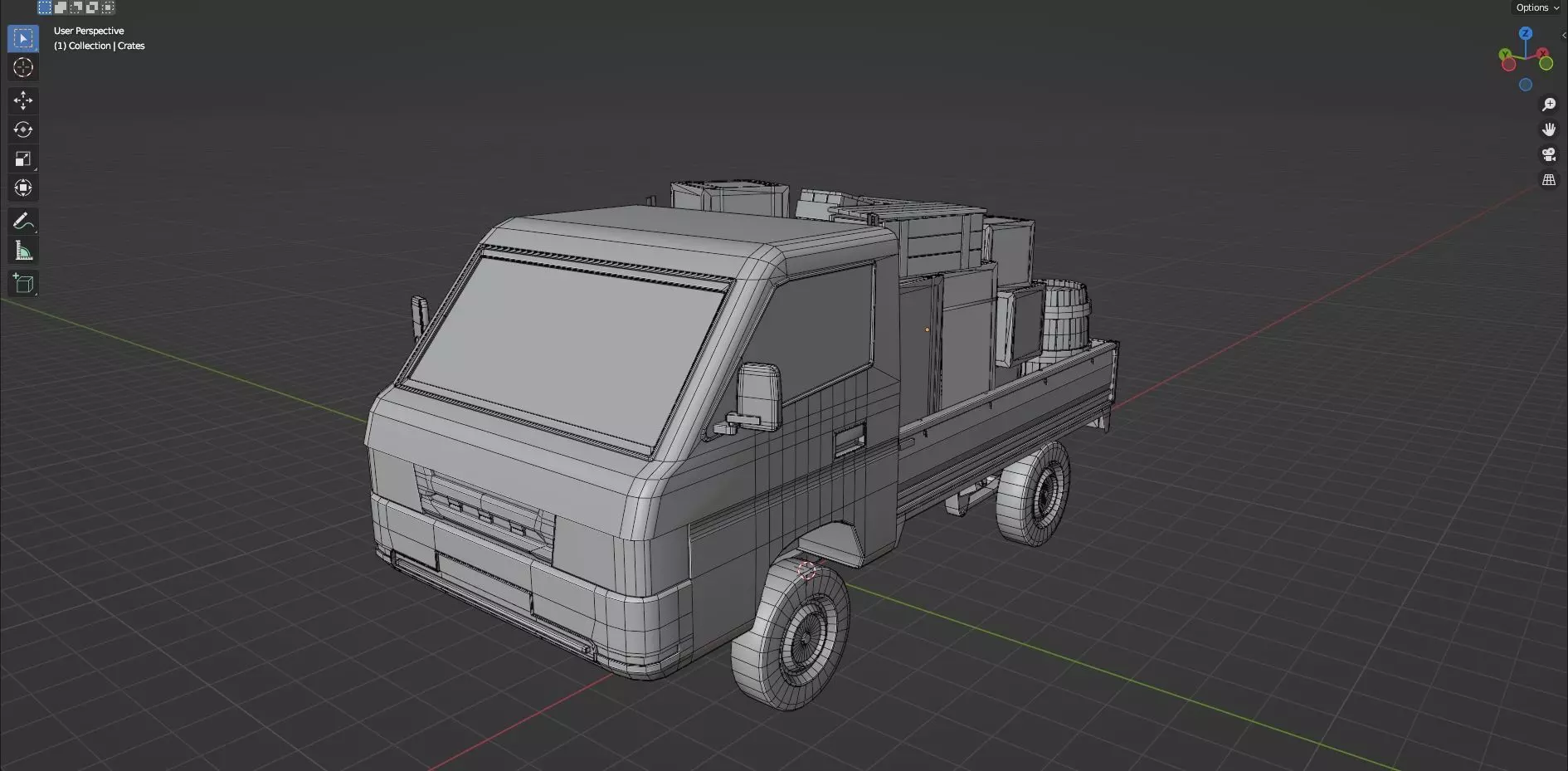Set selection mode to new selection
The width and height of the screenshot is (1568, 771).
(x=45, y=7)
